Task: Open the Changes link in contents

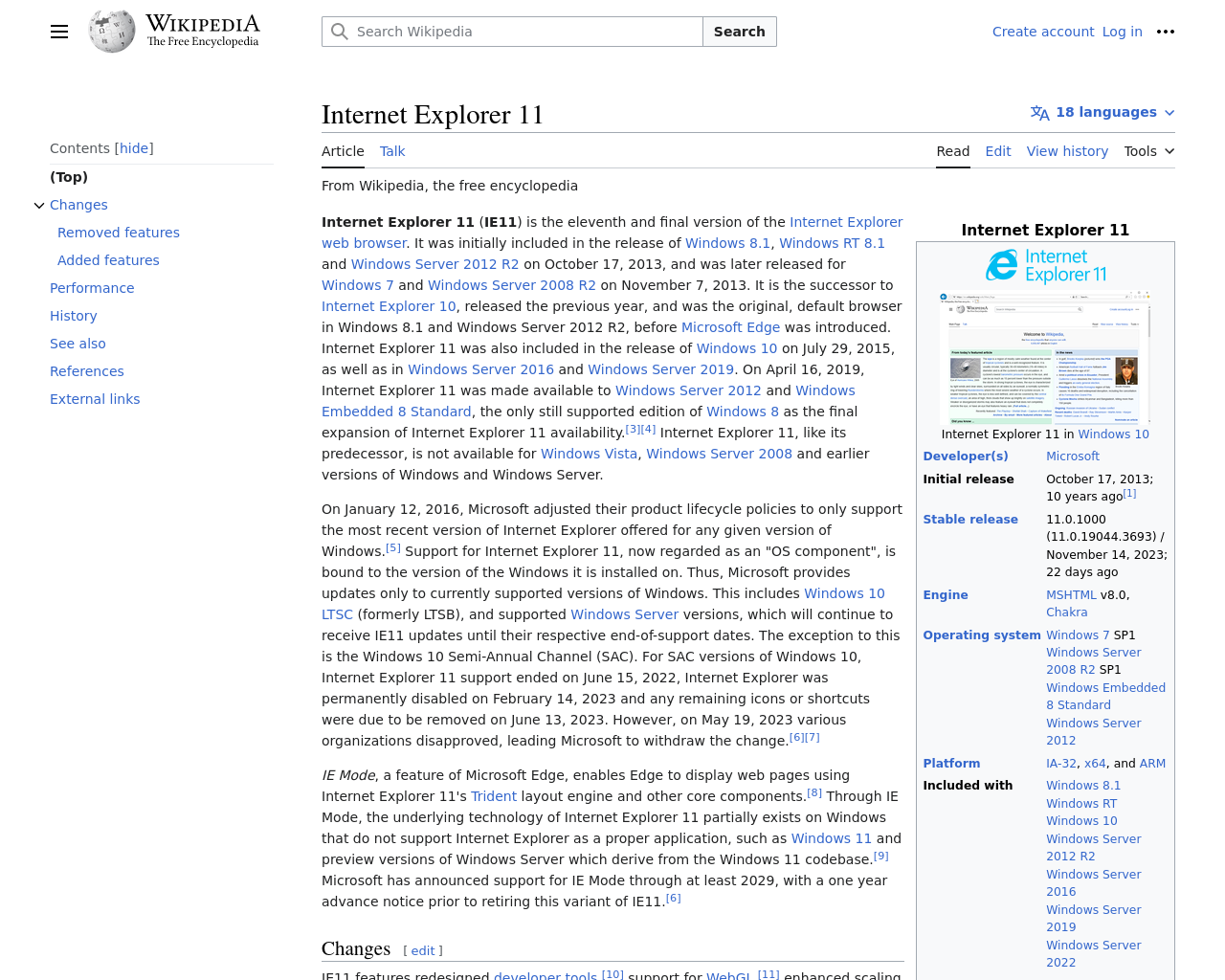Action: pyautogui.click(x=78, y=205)
